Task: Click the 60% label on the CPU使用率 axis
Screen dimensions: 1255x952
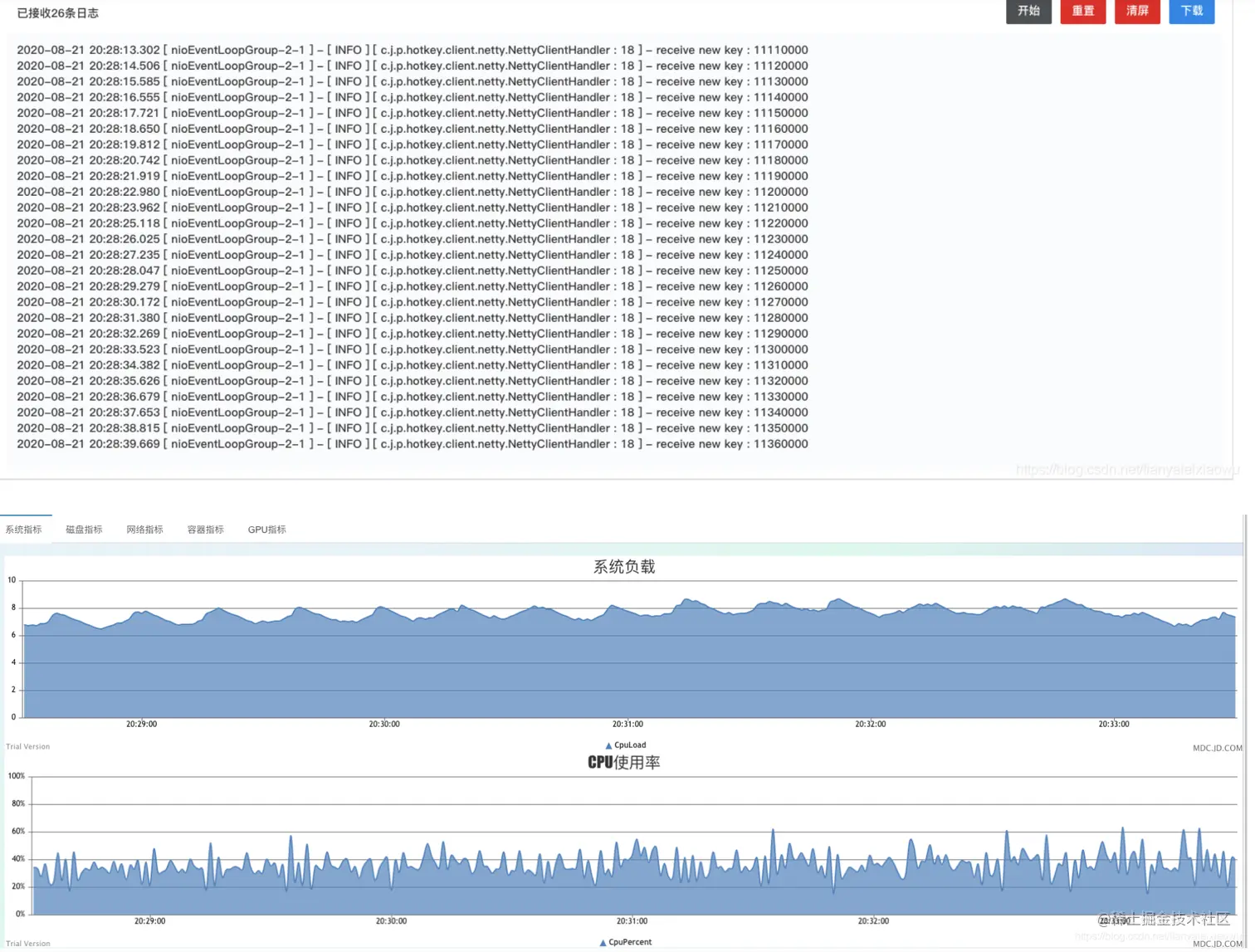Action: (18, 832)
